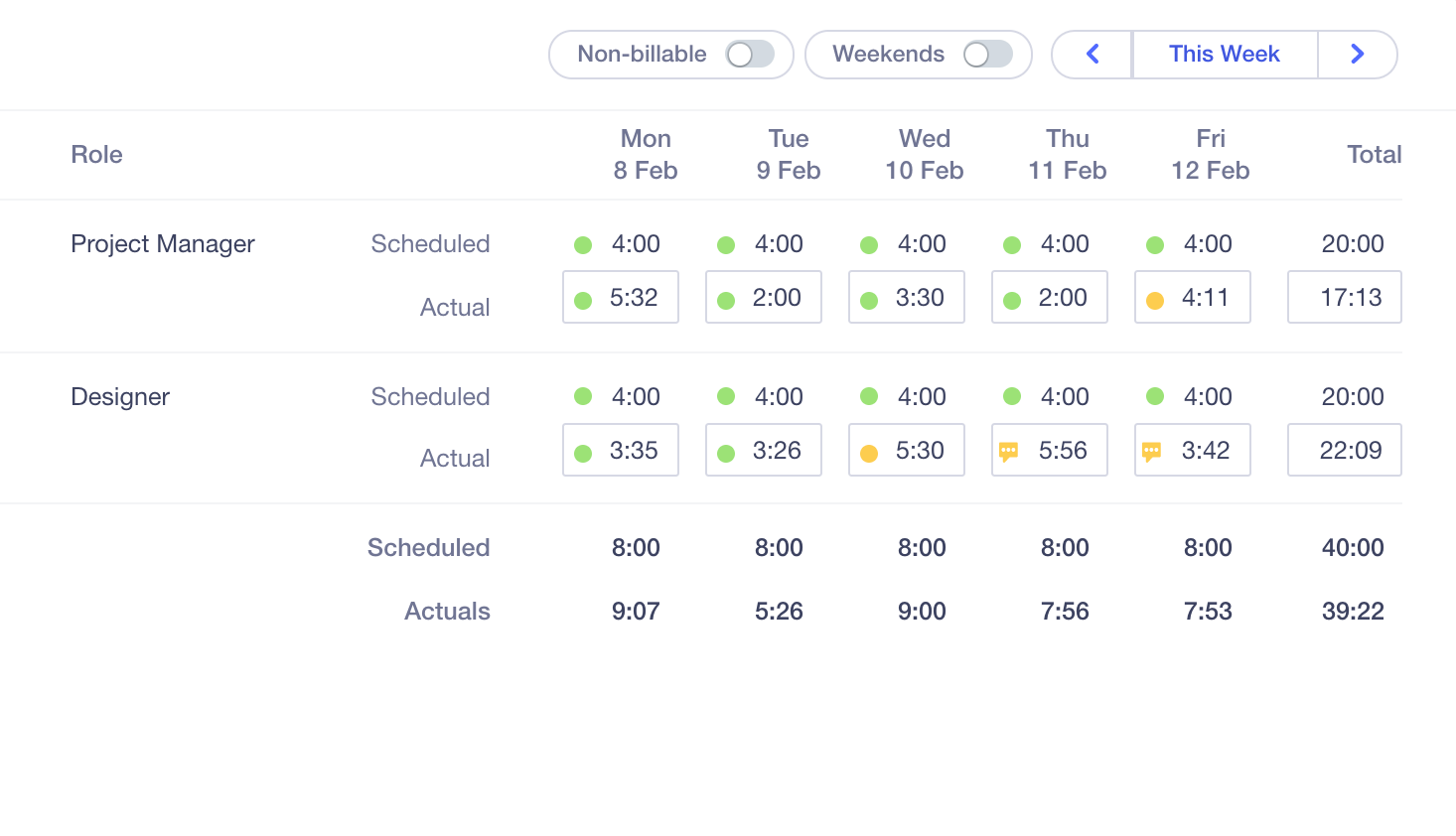Click green dot on Project Manager Monday actual

(x=583, y=300)
